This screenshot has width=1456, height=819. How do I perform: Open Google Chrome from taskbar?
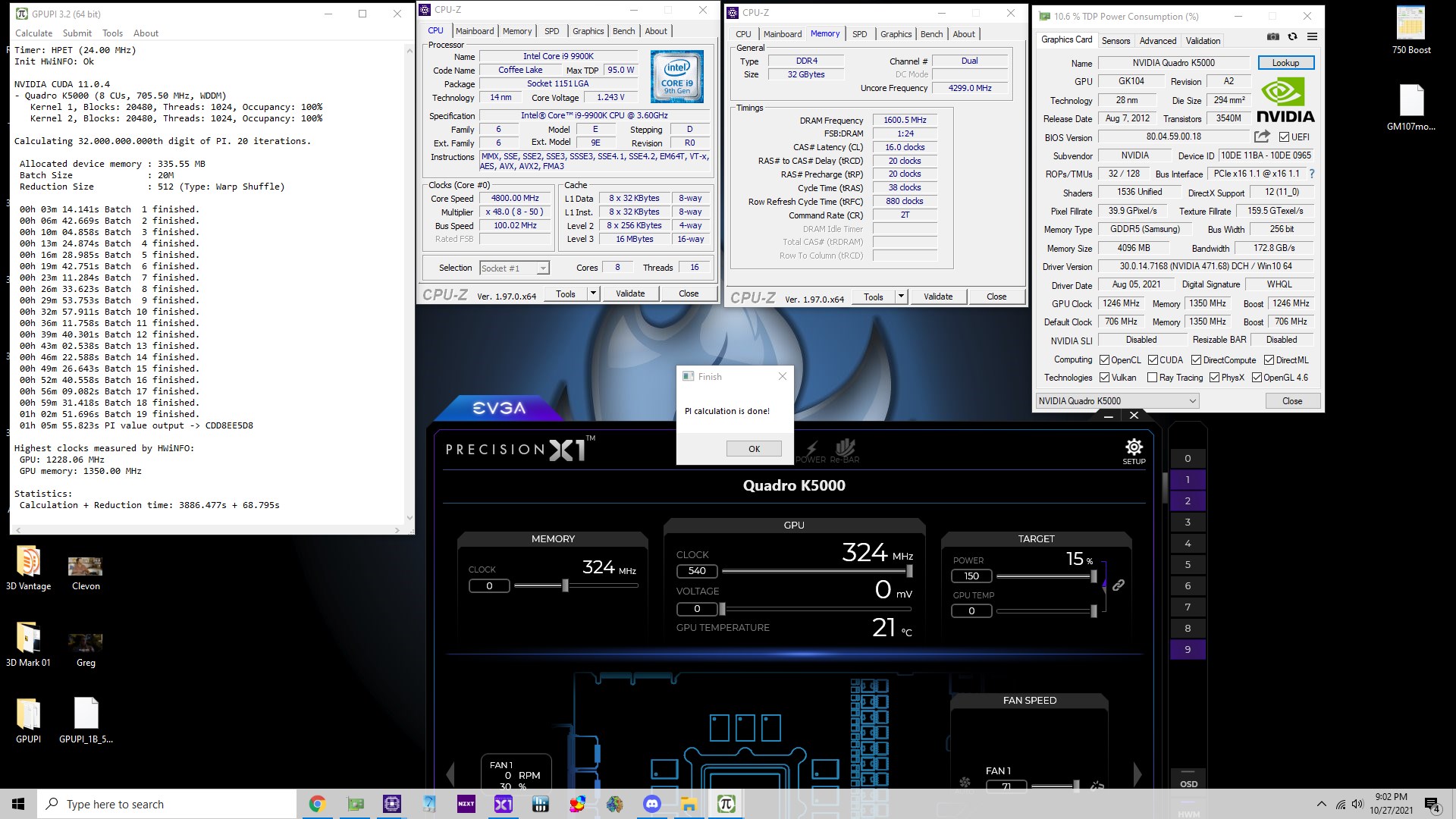[x=318, y=804]
